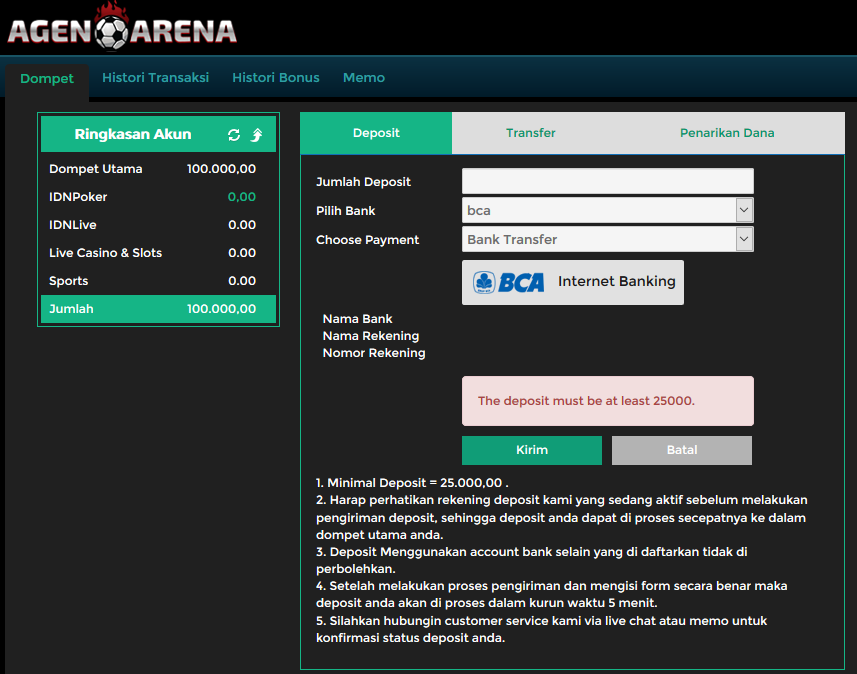857x674 pixels.
Task: Open the Penarikan Dana tab
Action: tap(727, 133)
